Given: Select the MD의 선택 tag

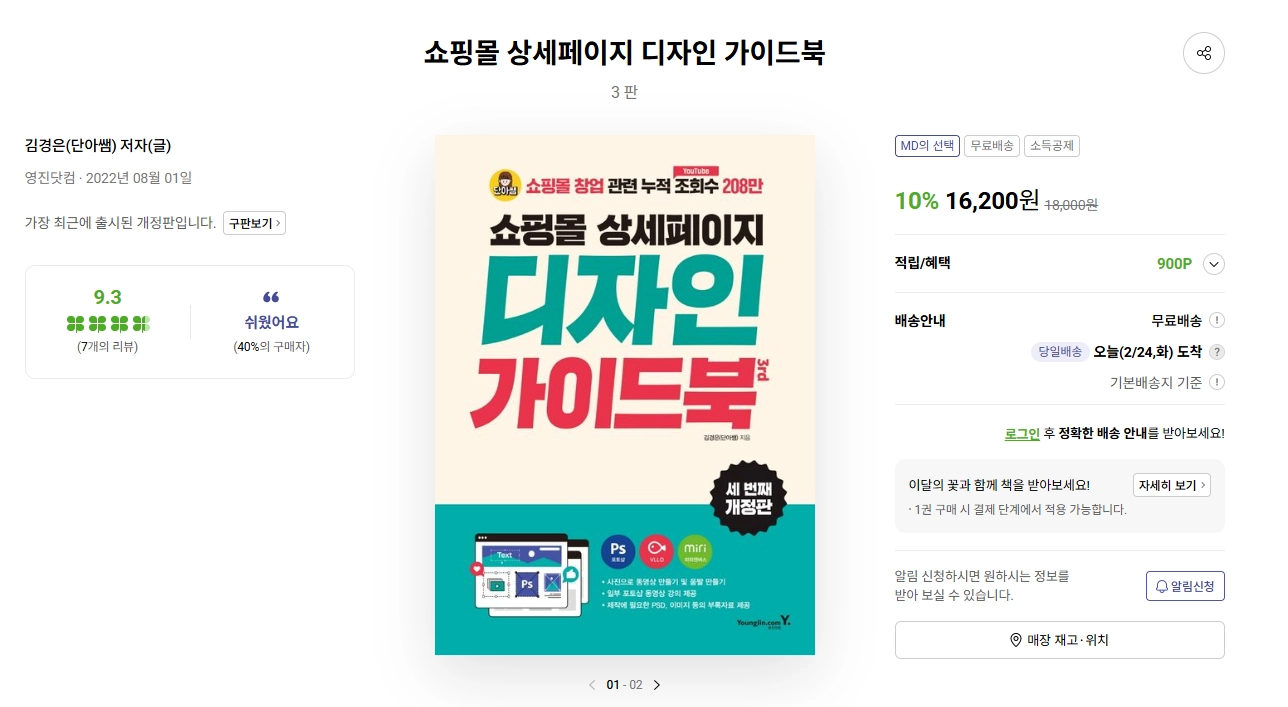Looking at the screenshot, I should [927, 146].
